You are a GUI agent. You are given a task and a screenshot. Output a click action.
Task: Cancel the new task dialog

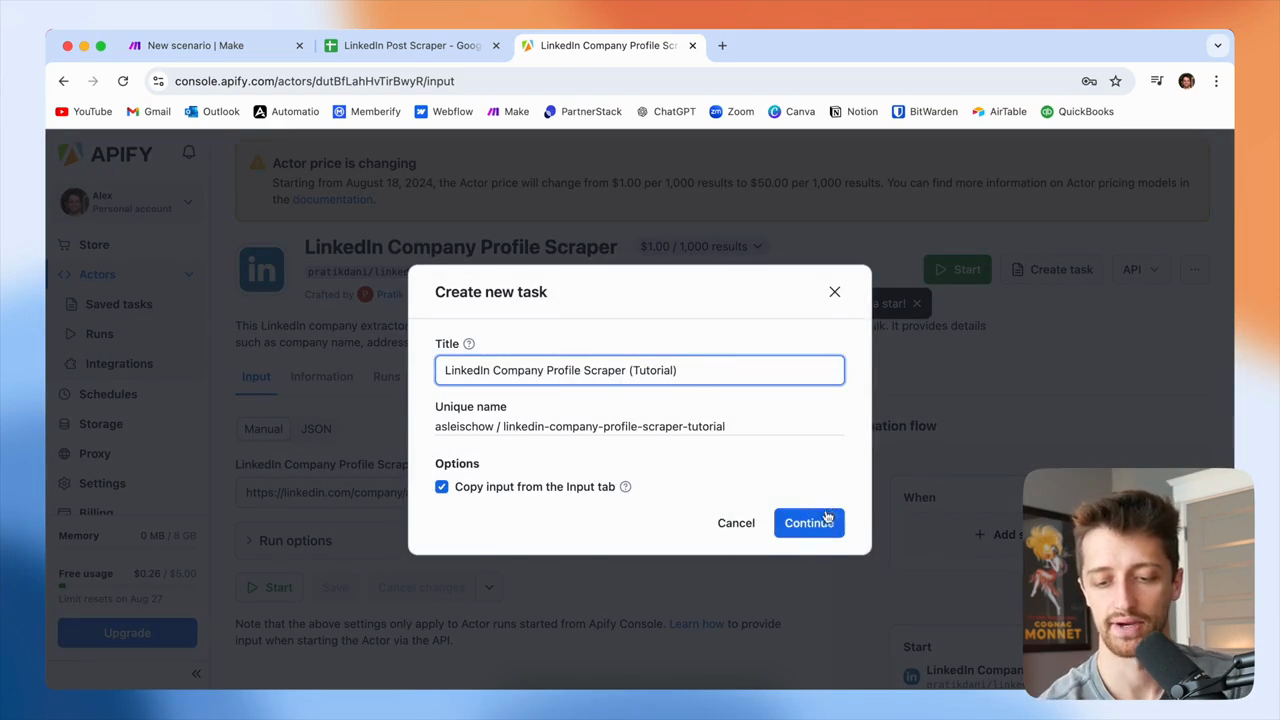pos(736,523)
